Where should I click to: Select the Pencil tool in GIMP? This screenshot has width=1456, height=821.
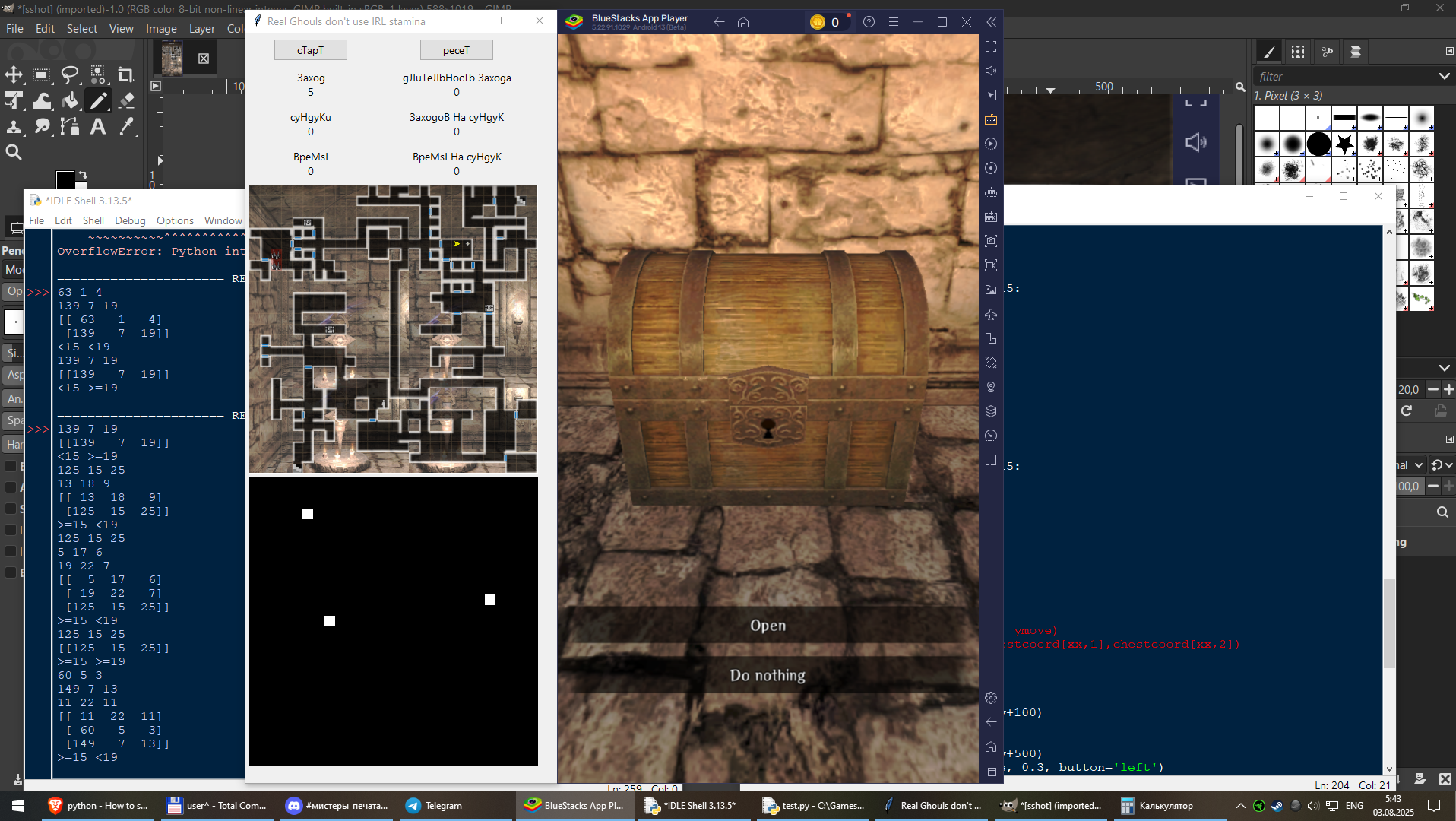pyautogui.click(x=98, y=100)
